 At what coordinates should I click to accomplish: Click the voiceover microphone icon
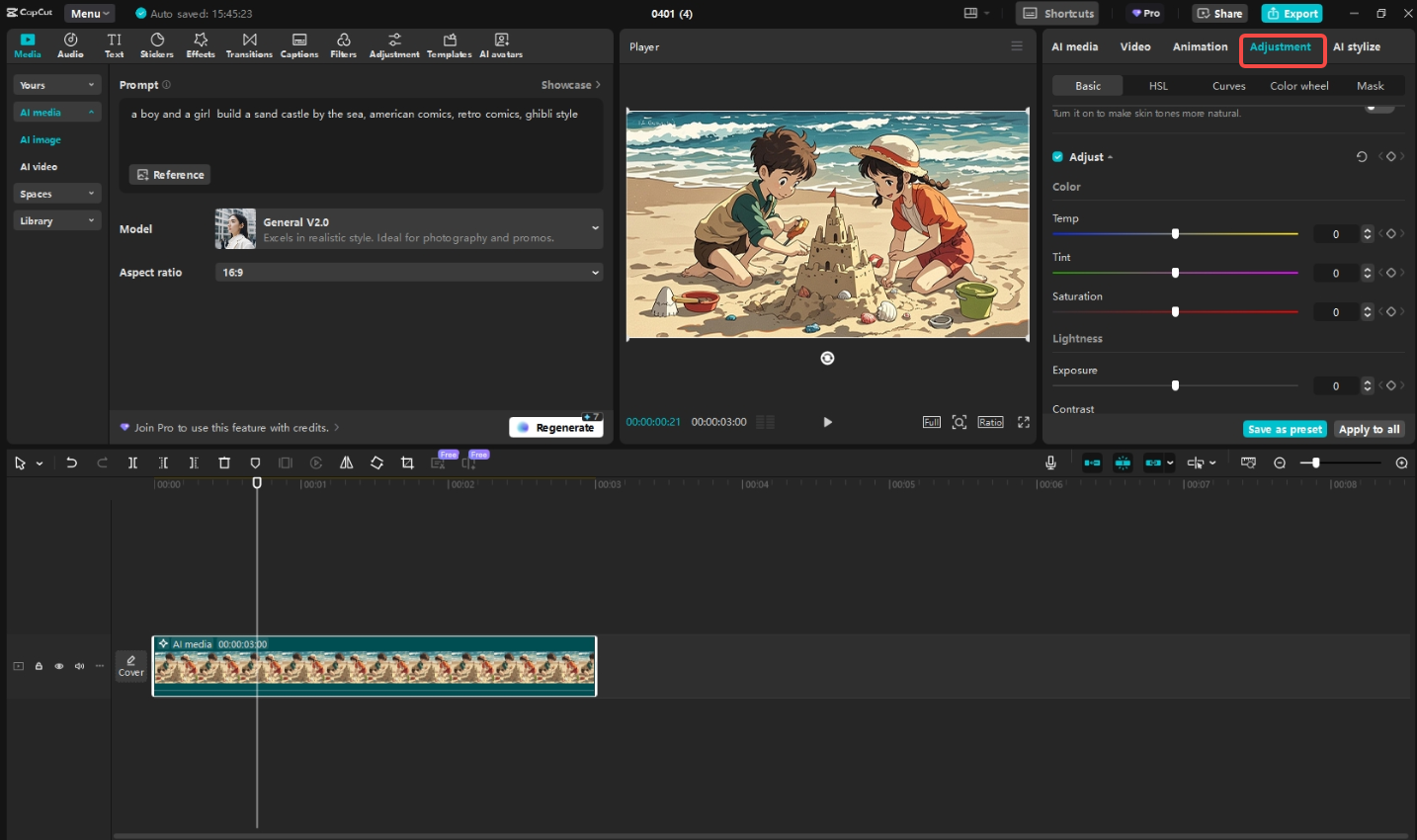point(1049,462)
